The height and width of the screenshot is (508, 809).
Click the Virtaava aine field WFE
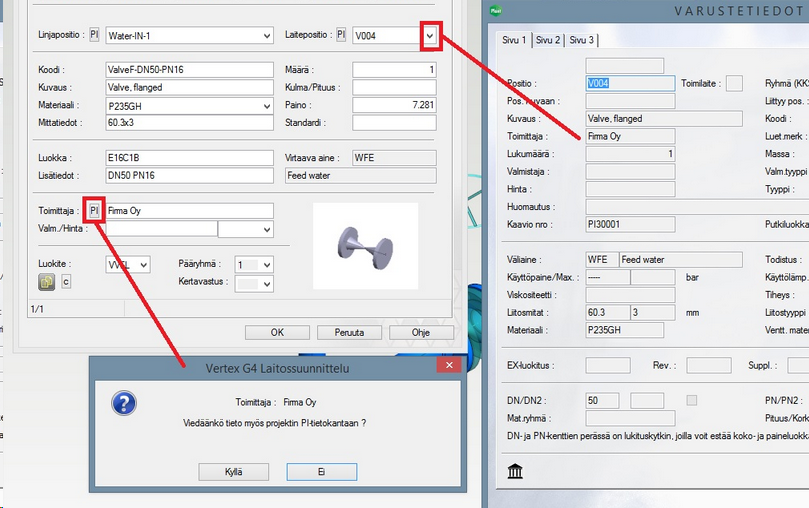coord(394,158)
